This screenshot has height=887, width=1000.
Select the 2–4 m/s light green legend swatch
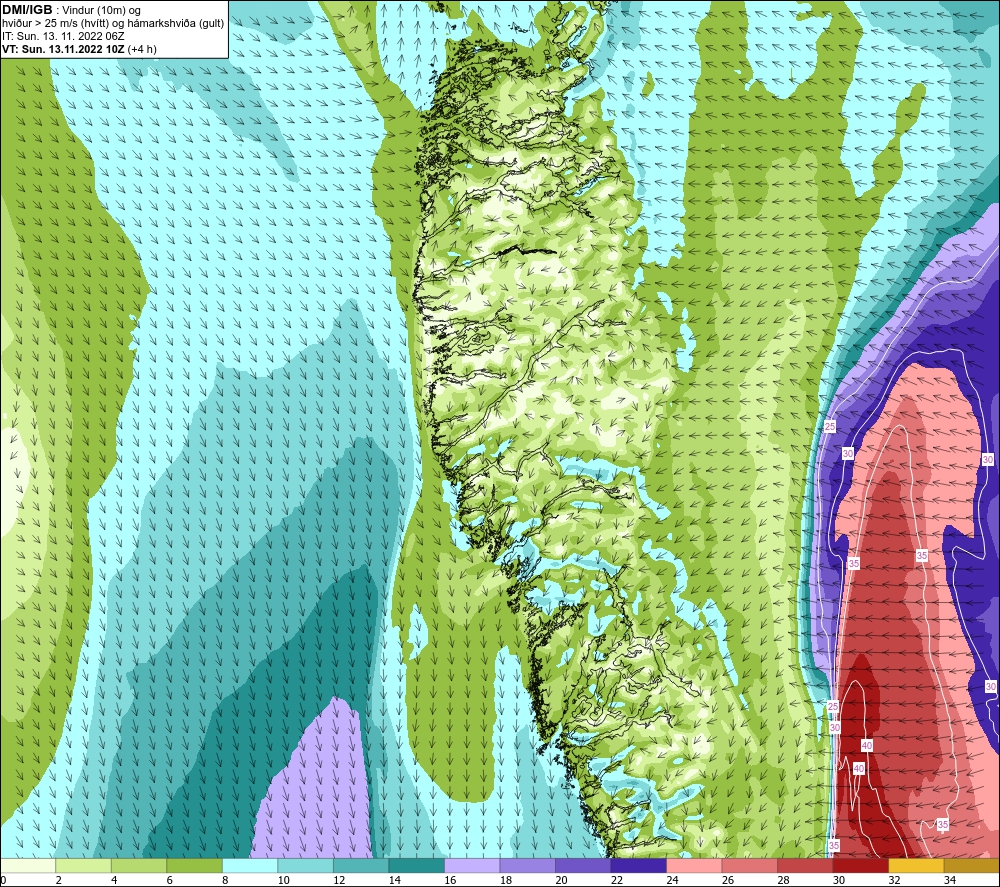click(x=84, y=865)
